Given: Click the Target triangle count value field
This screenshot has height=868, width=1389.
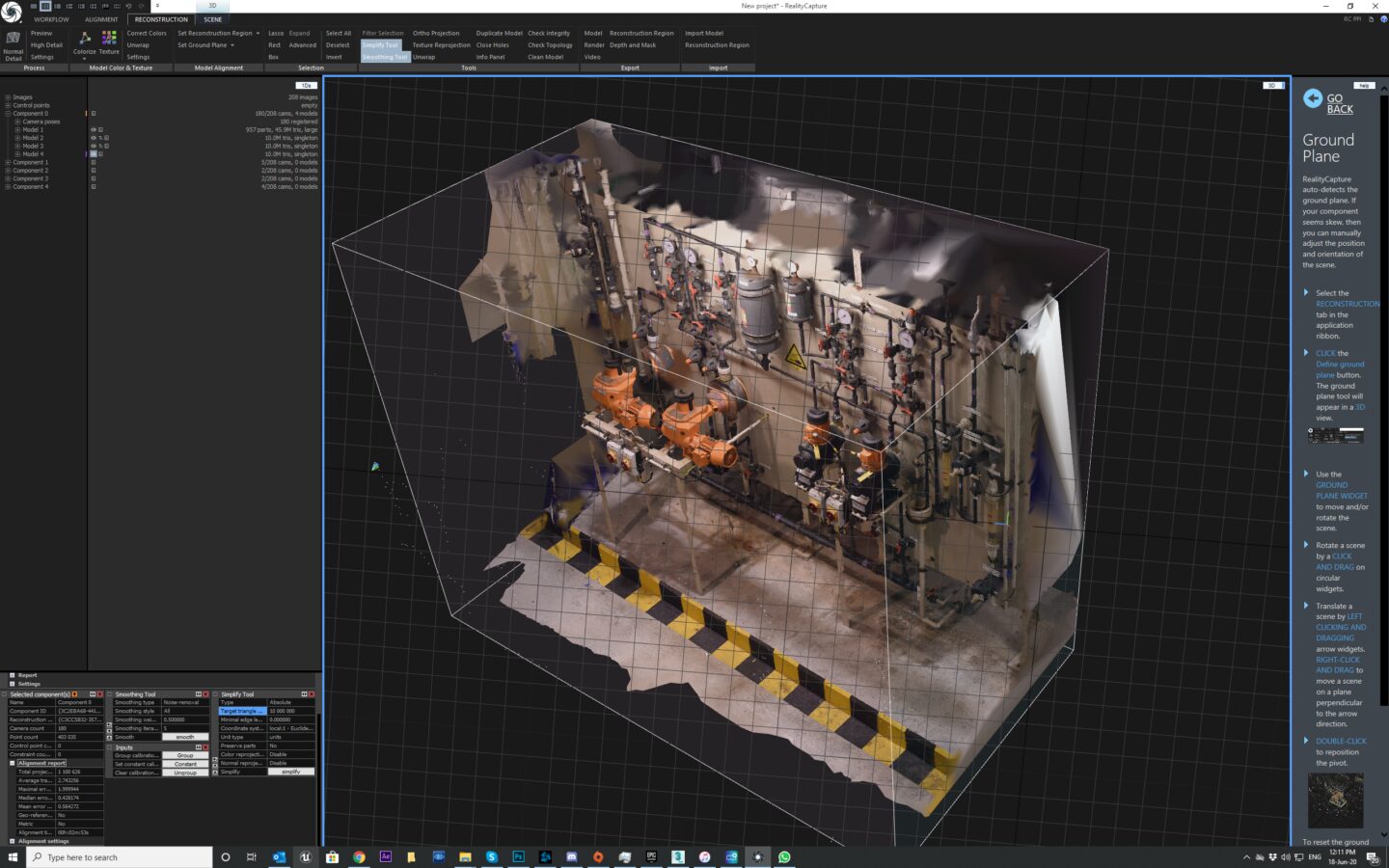Looking at the screenshot, I should click(291, 711).
